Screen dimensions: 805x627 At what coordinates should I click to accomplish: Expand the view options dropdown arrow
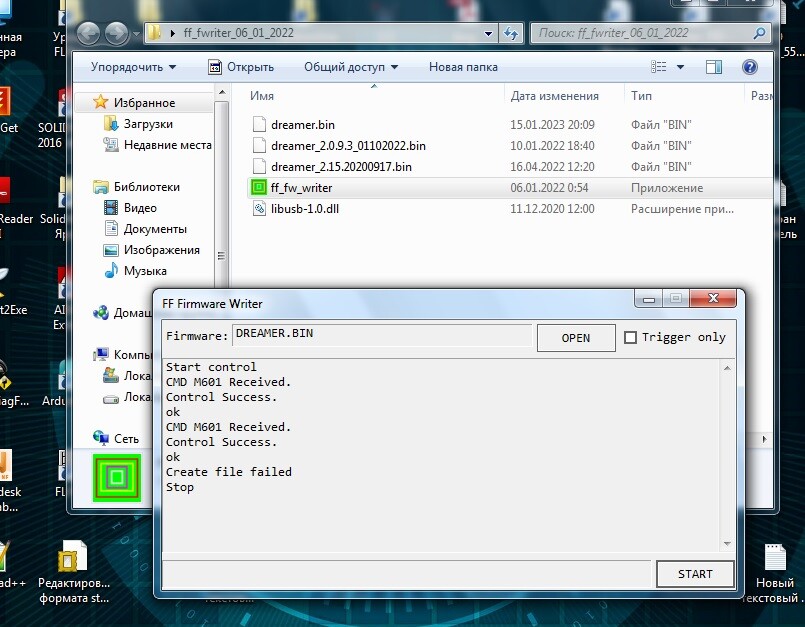680,67
